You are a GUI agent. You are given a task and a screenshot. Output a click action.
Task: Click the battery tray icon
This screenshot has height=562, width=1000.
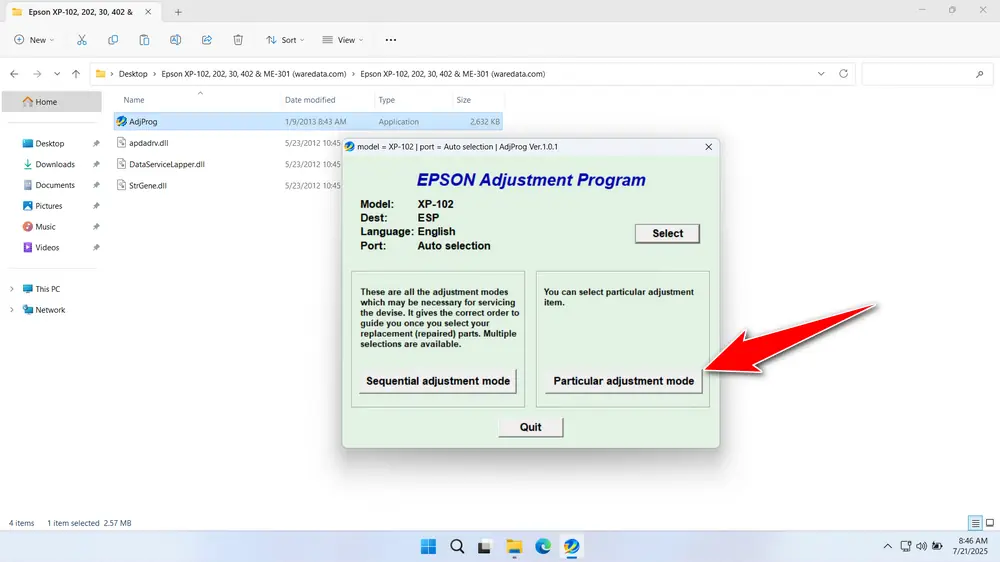(937, 546)
